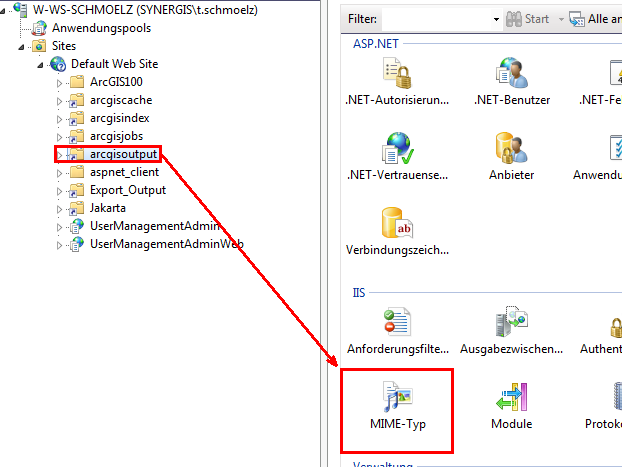Click the arcgiscache virtual directory icon
Screen dimensions: 622x467
[76, 100]
